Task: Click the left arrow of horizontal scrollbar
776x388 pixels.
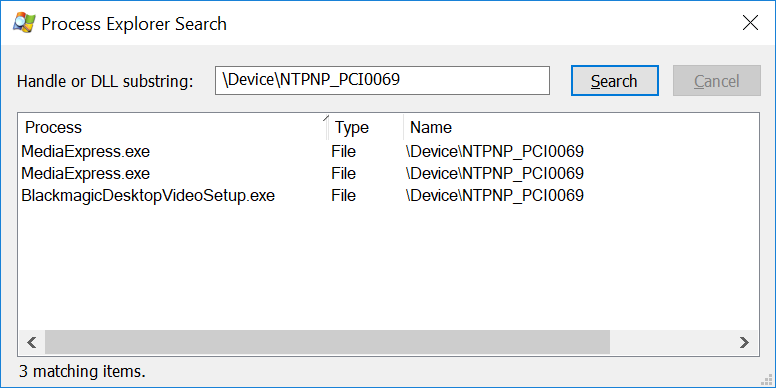Action: (32, 342)
